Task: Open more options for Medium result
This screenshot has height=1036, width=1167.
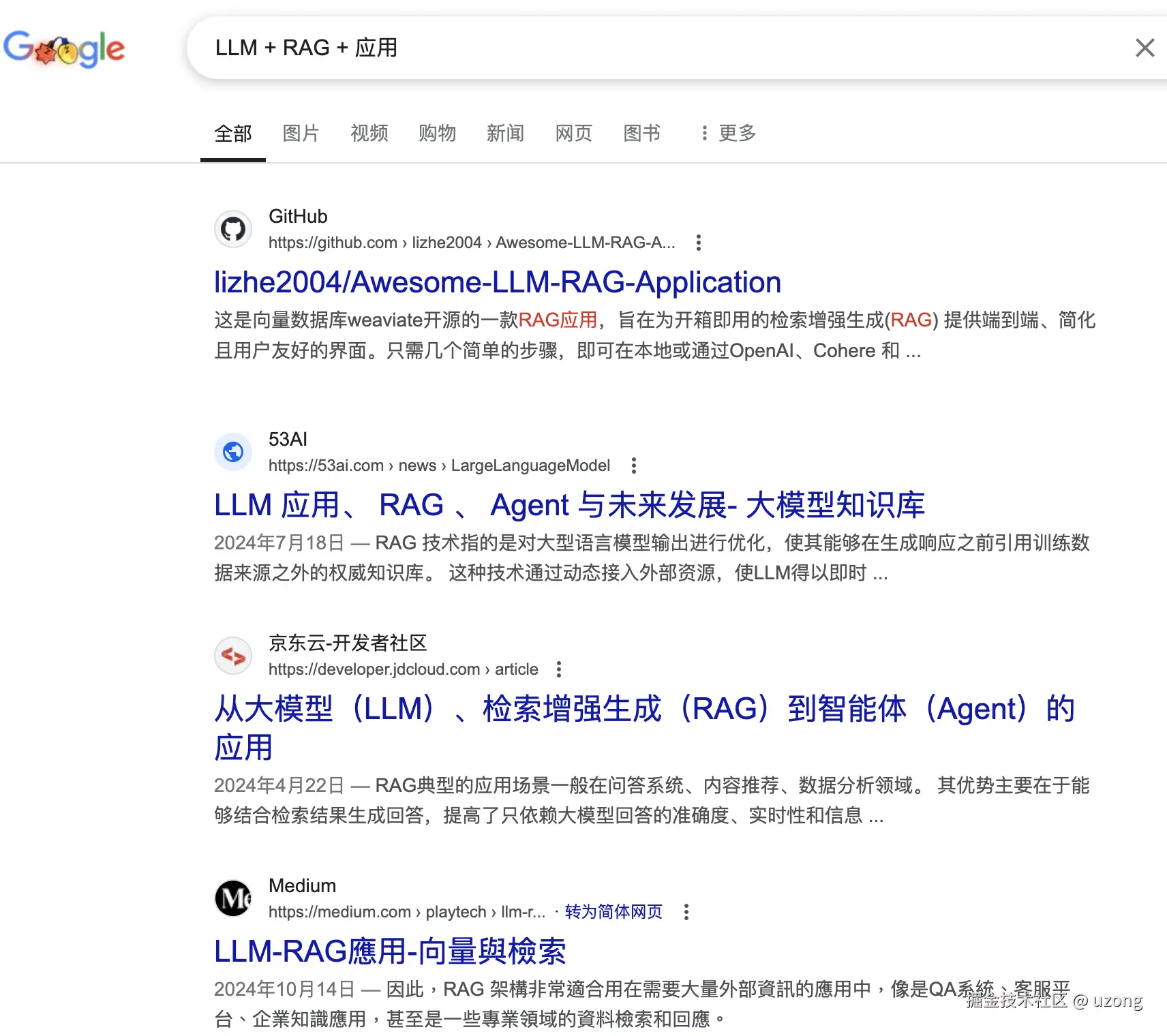Action: pos(686,912)
